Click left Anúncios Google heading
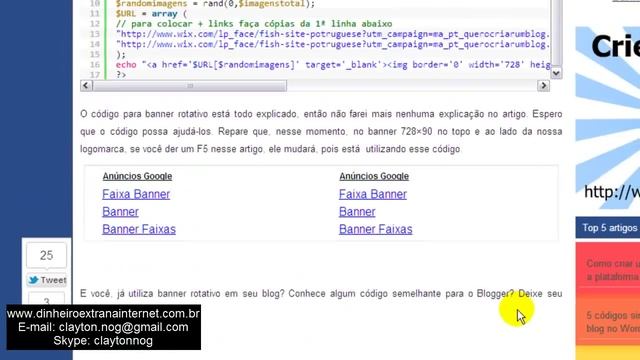Viewport: 640px width, 360px height. (x=137, y=176)
